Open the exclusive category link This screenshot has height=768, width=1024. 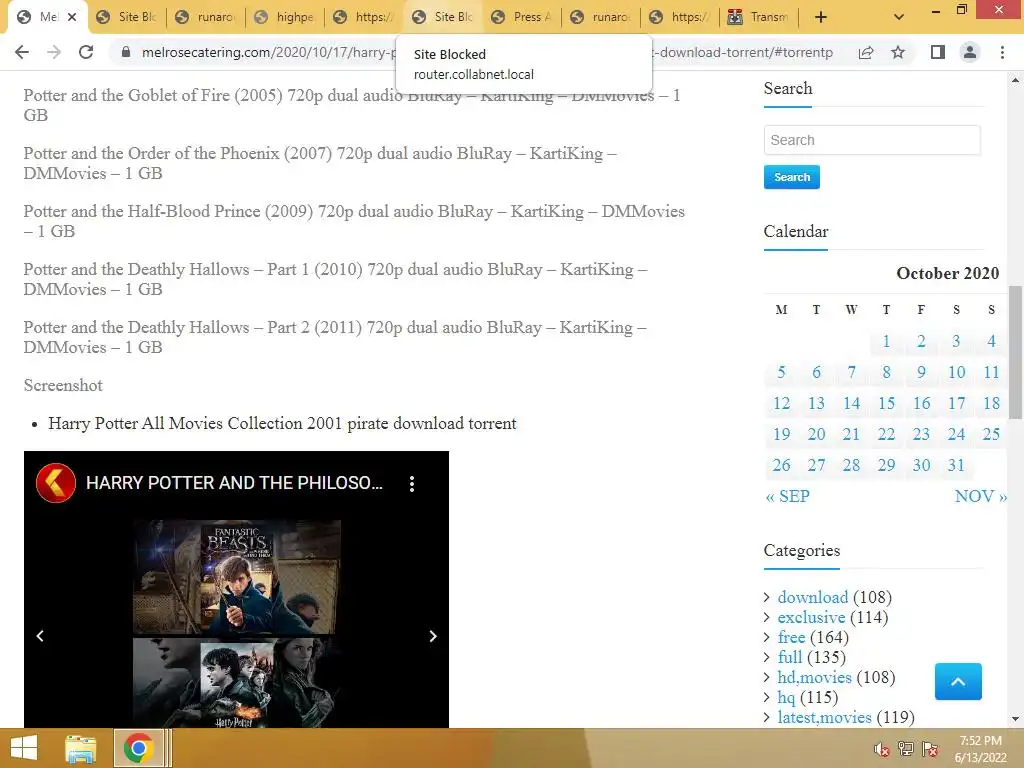[811, 617]
